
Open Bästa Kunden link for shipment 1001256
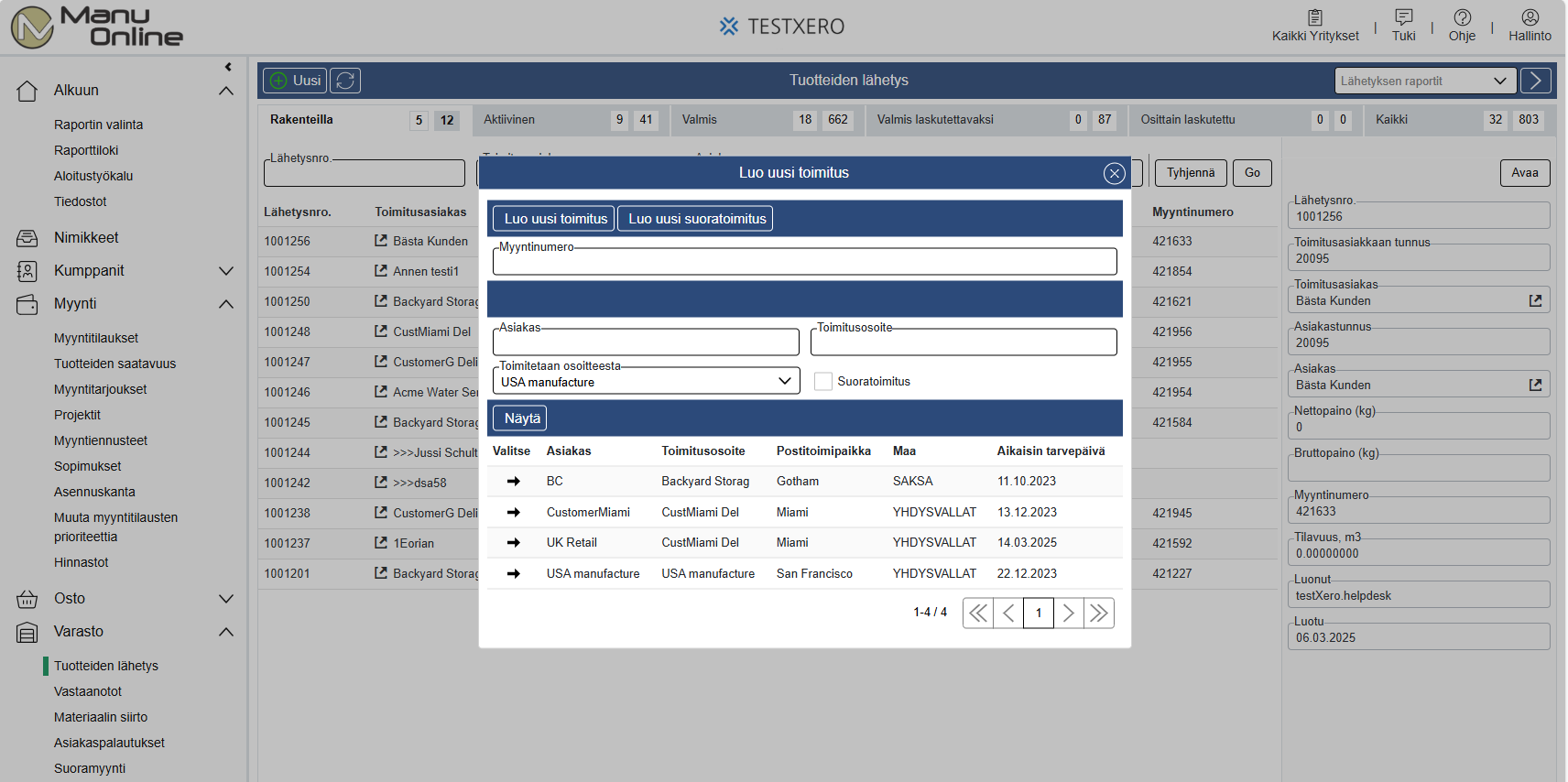point(381,241)
